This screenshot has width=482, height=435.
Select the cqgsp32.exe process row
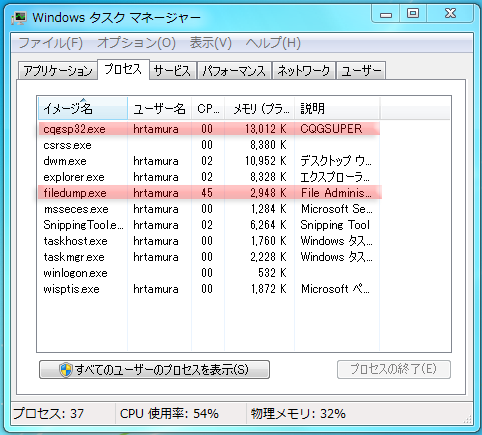coord(209,129)
